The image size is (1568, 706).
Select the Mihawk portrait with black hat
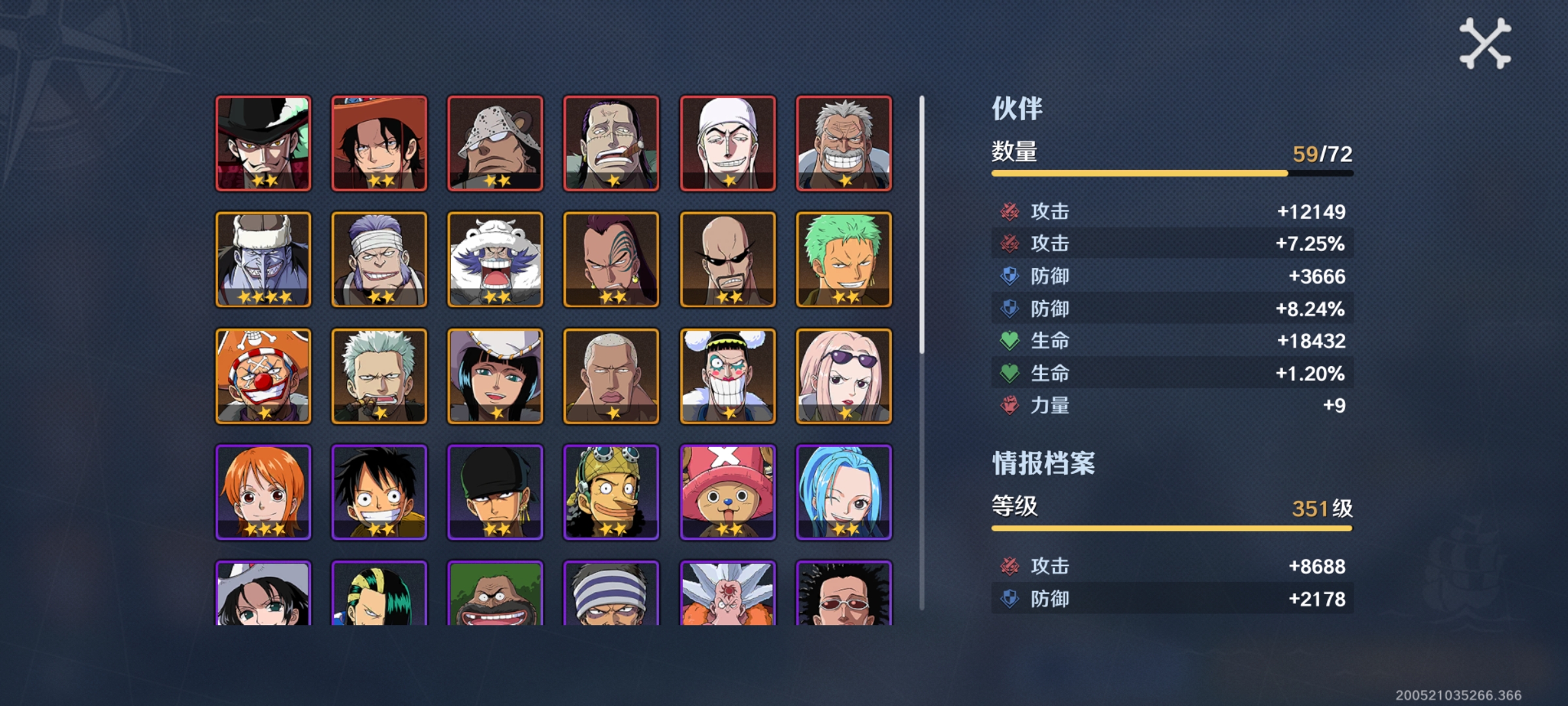click(x=263, y=143)
